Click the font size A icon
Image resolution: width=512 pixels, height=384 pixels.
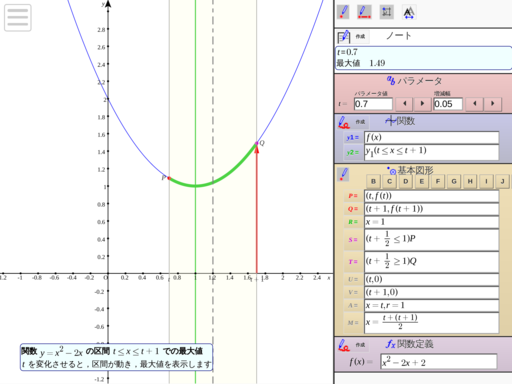tap(409, 12)
